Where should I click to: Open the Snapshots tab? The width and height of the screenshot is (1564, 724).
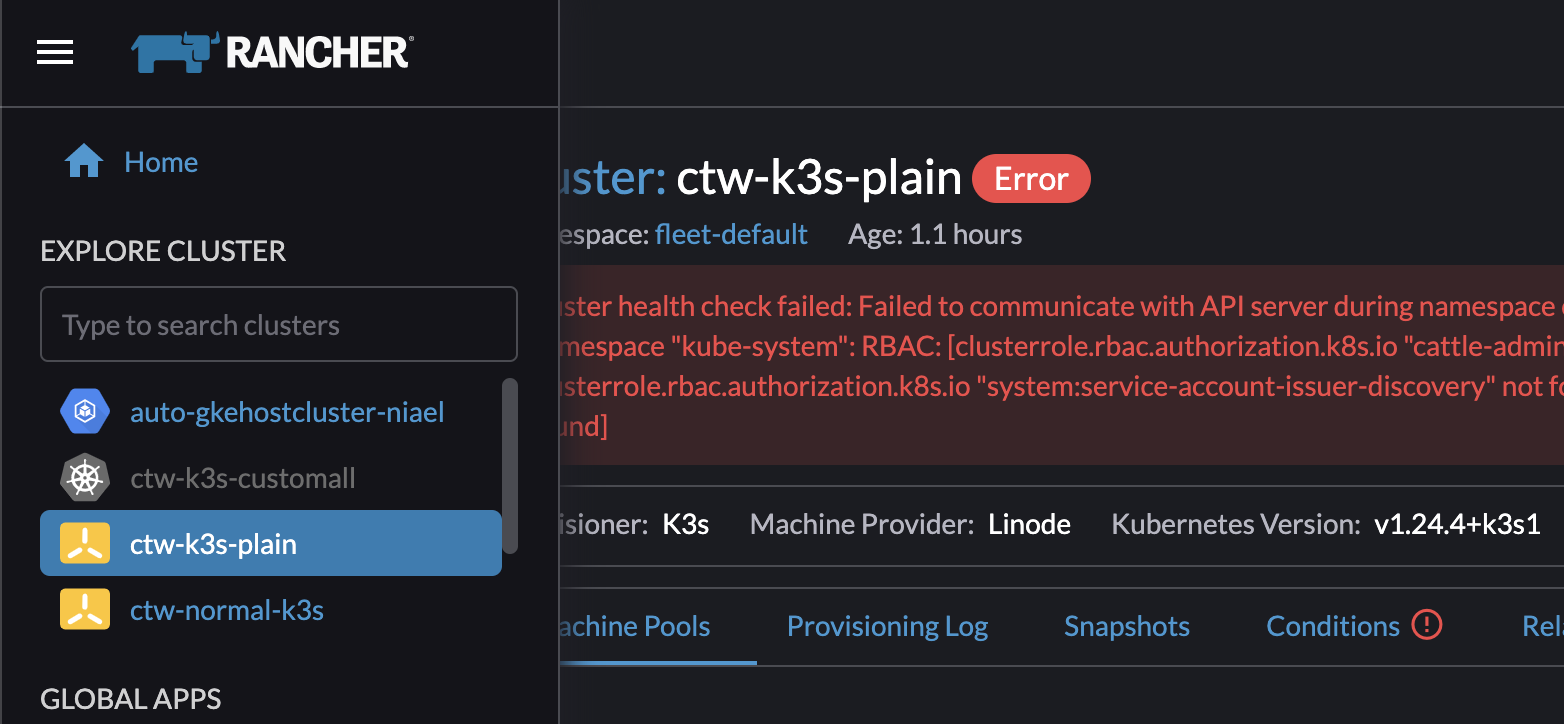pyautogui.click(x=1126, y=625)
